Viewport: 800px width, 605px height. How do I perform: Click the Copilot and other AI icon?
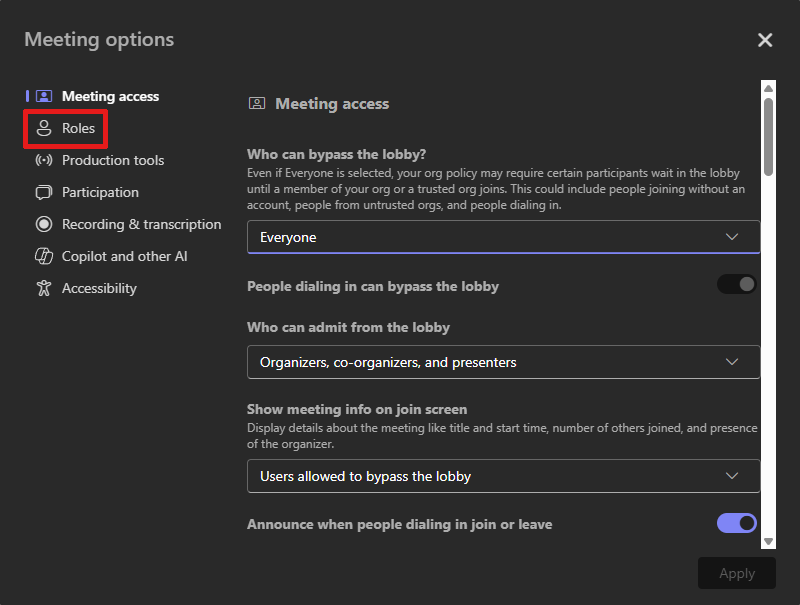click(44, 256)
